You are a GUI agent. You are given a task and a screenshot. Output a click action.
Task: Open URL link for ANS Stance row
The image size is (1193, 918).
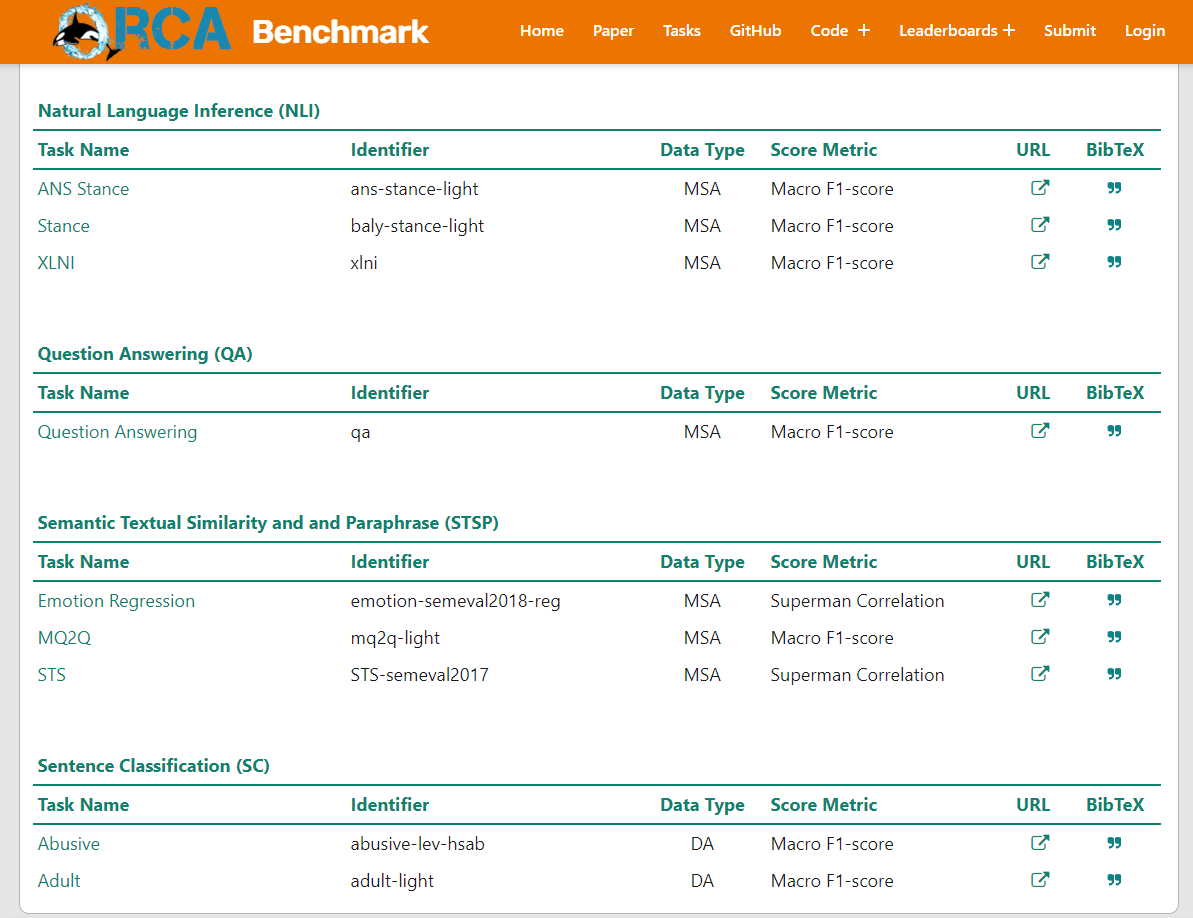pyautogui.click(x=1039, y=188)
